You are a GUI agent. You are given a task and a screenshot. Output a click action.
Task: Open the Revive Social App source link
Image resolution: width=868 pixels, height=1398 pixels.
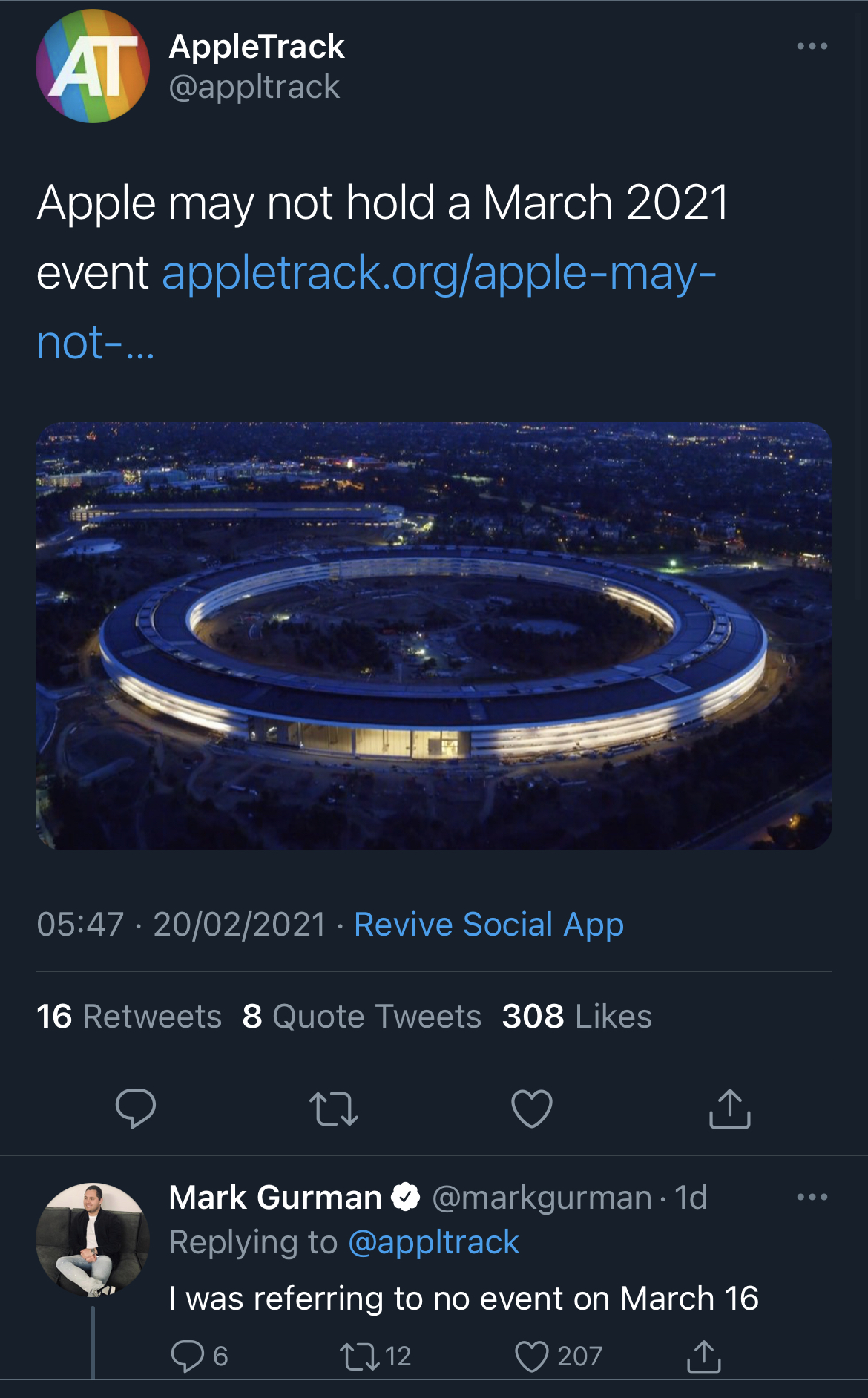(488, 925)
